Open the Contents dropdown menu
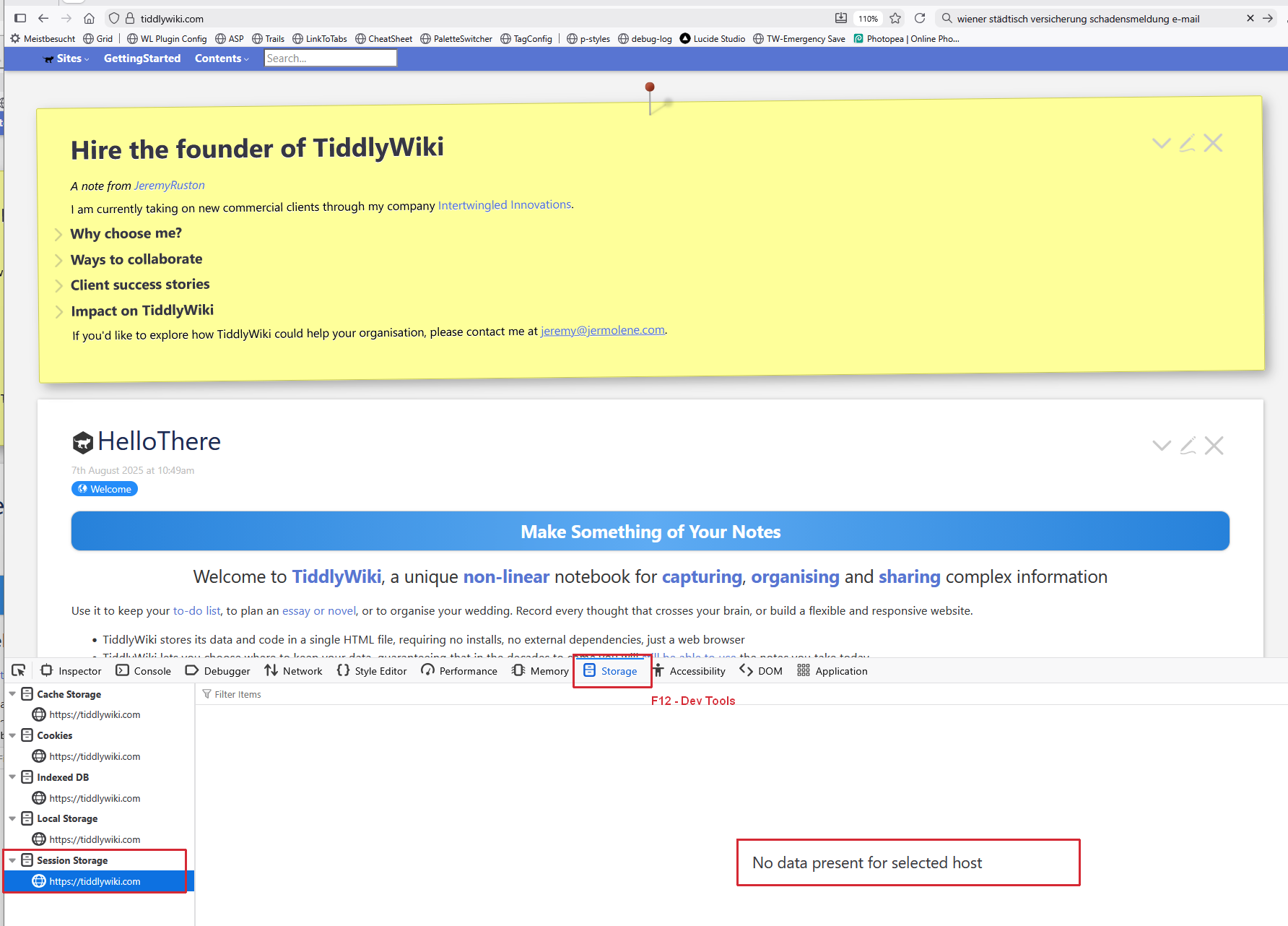The width and height of the screenshot is (1288, 926). (221, 59)
